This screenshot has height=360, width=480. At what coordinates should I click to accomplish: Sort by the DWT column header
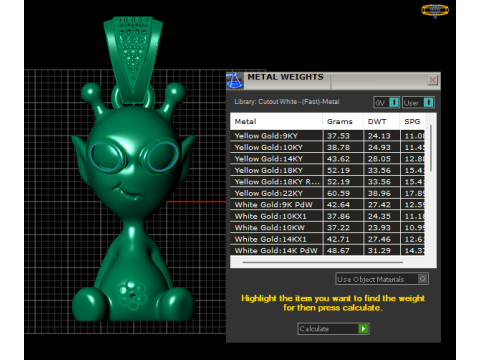click(x=381, y=121)
